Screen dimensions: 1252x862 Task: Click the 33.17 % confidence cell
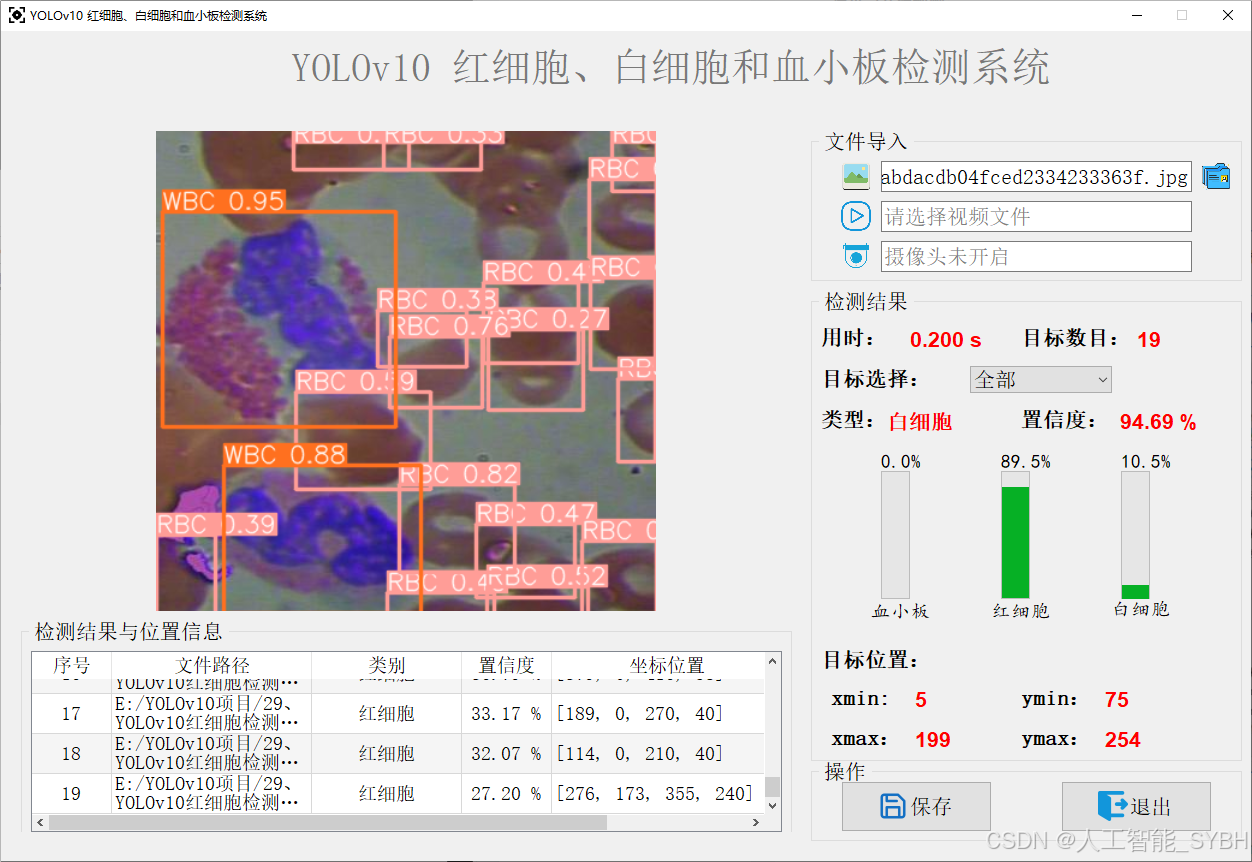tap(507, 714)
